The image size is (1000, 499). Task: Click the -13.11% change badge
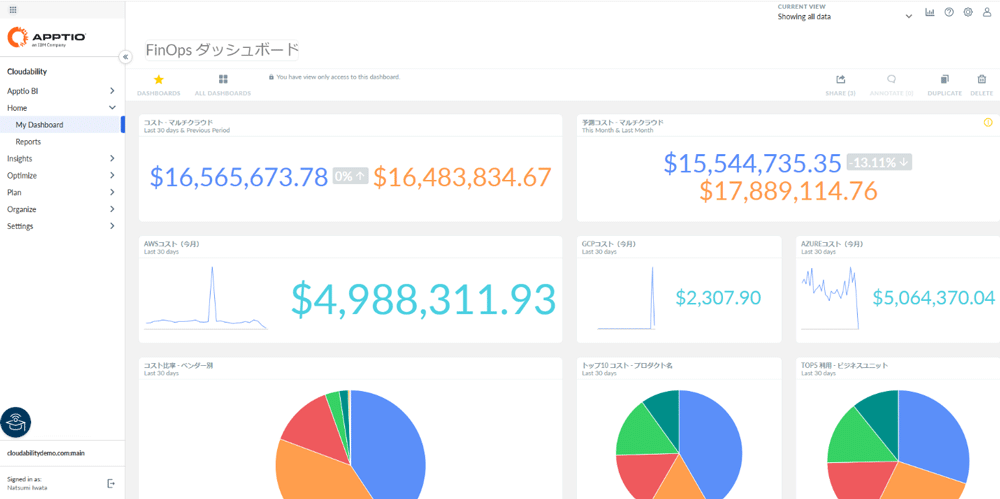(879, 162)
